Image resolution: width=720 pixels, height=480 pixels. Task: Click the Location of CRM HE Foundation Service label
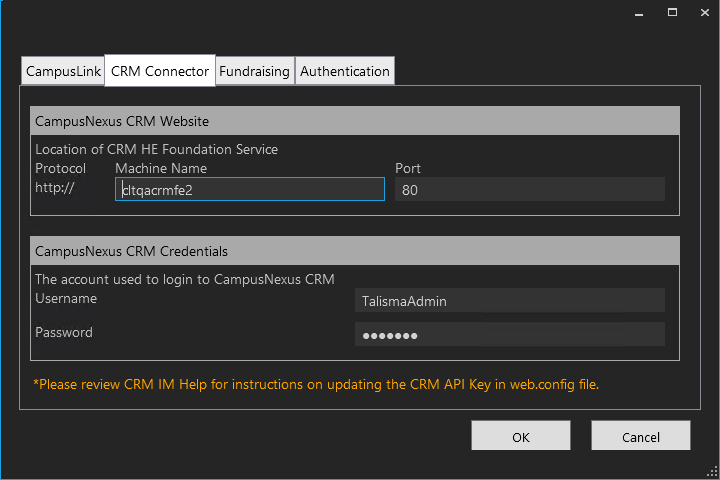coord(157,149)
